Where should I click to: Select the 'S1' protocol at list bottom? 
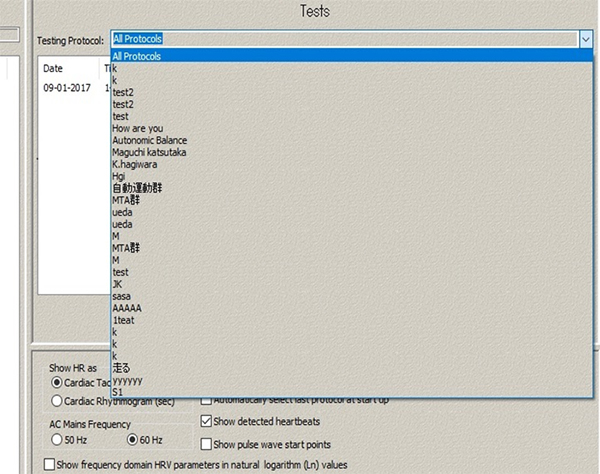(118, 392)
